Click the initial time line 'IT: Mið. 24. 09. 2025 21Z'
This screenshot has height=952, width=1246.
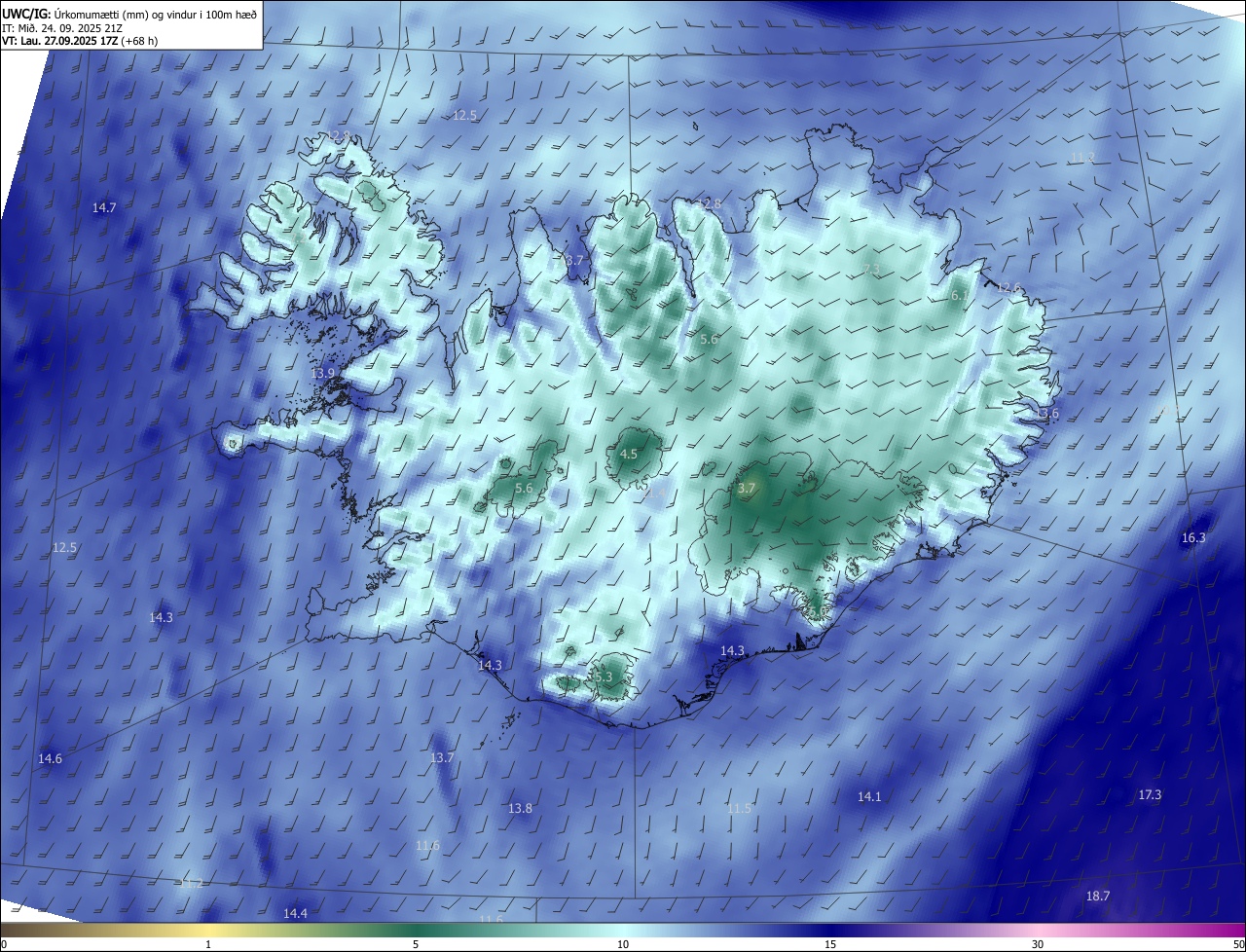click(62, 27)
